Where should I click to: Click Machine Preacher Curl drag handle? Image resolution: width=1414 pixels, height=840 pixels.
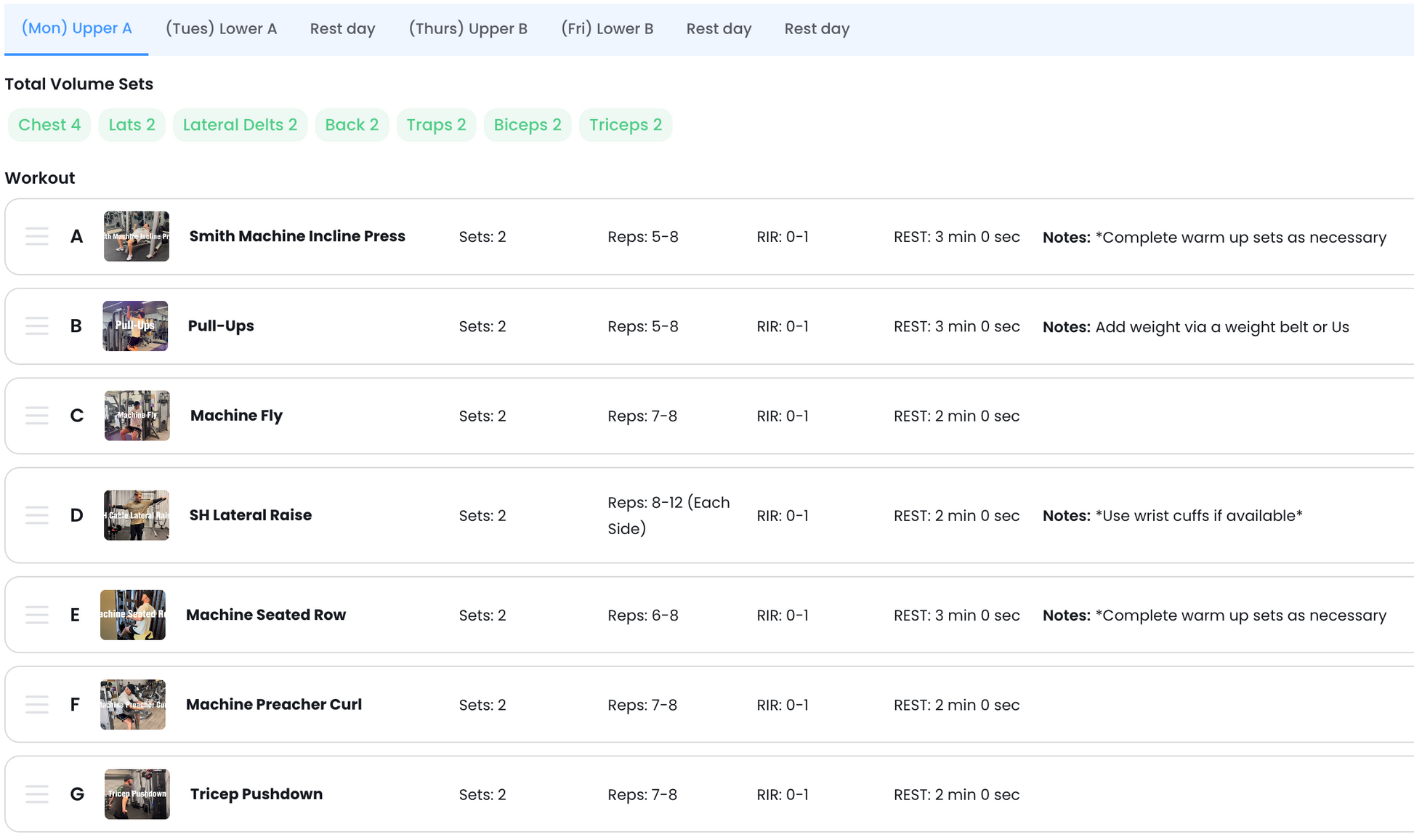[x=36, y=704]
